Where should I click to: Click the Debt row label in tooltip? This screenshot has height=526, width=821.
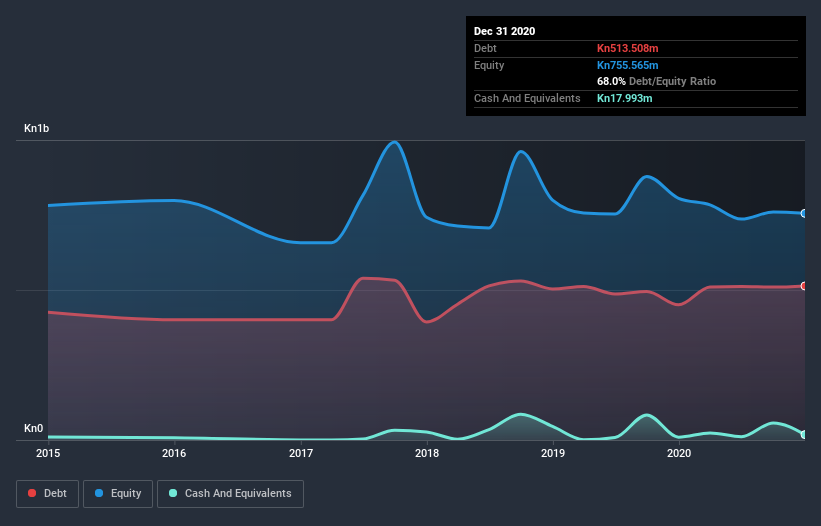(485, 48)
